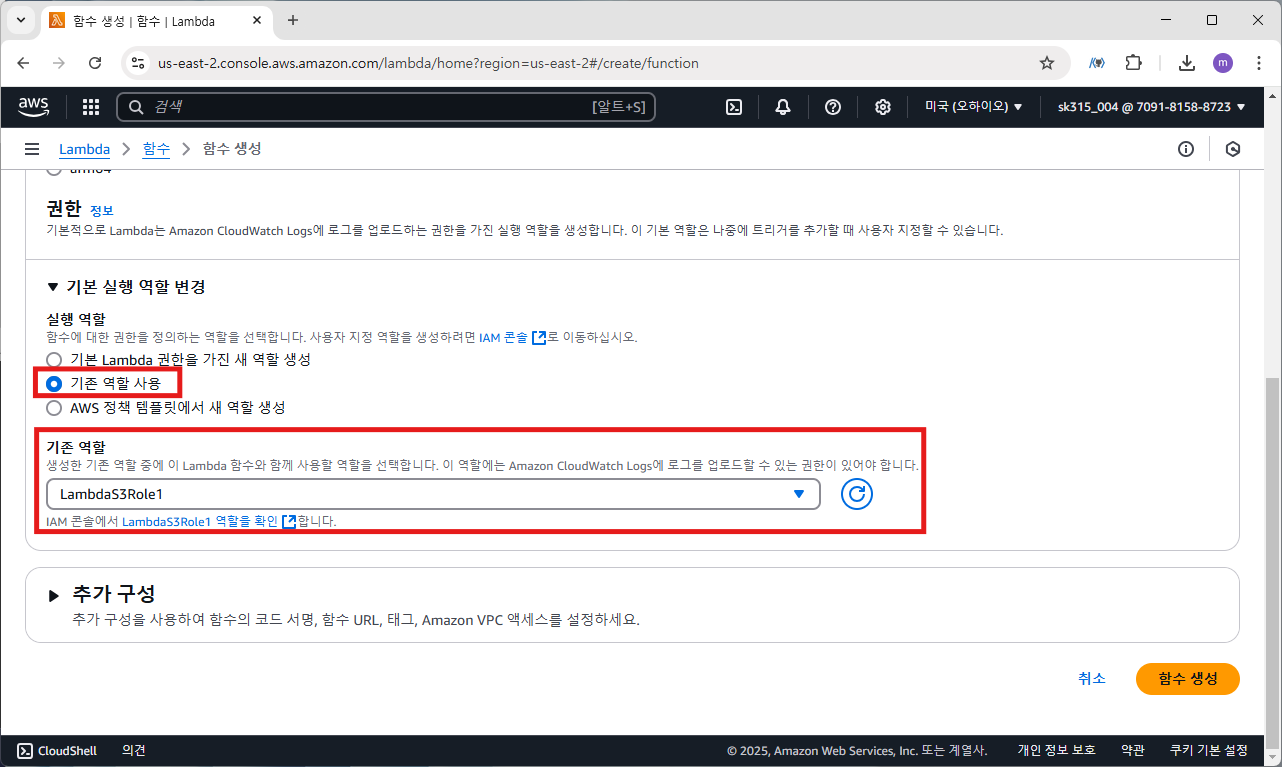Click the CloudShell icon in the footer

coord(25,750)
